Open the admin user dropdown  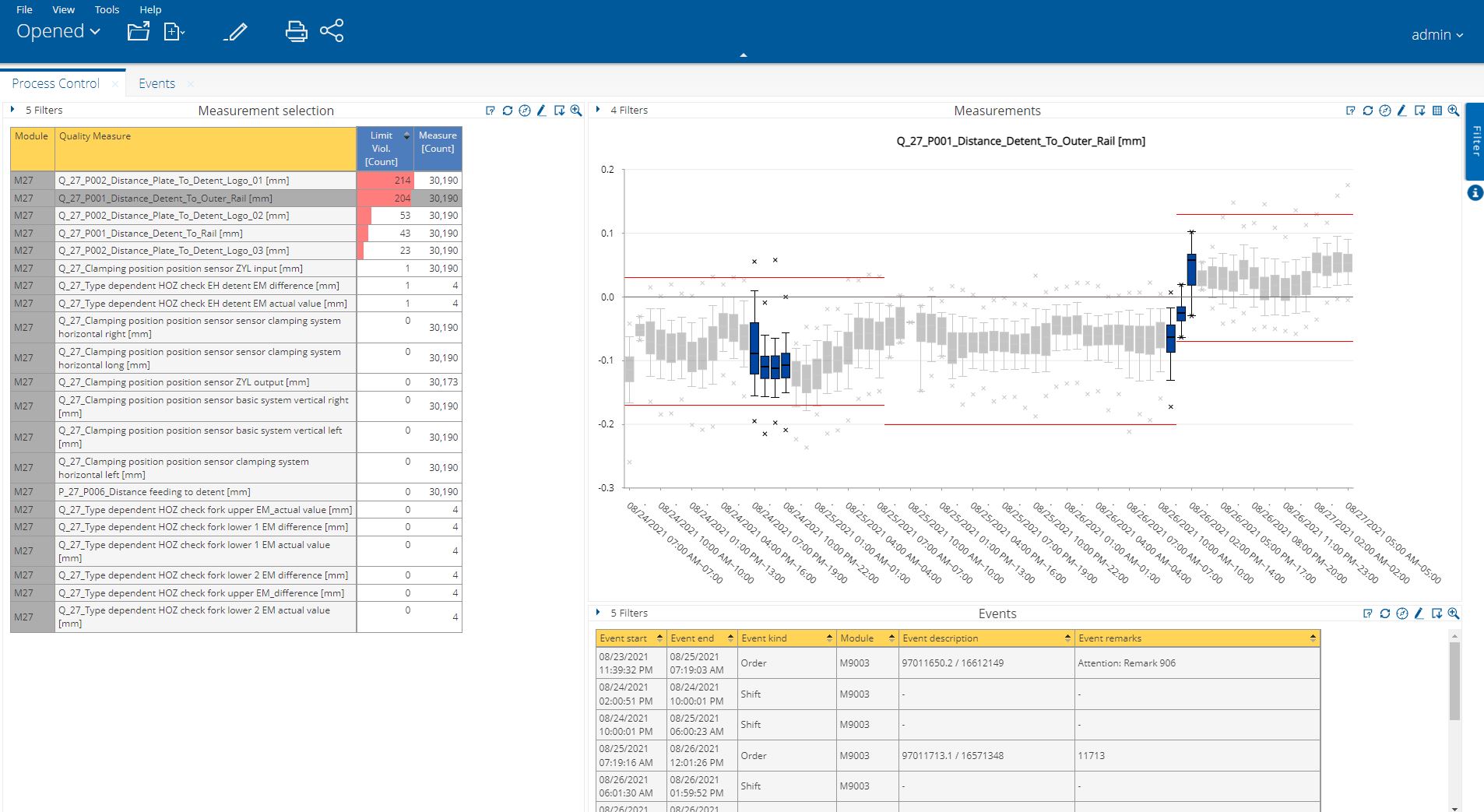coord(1437,35)
